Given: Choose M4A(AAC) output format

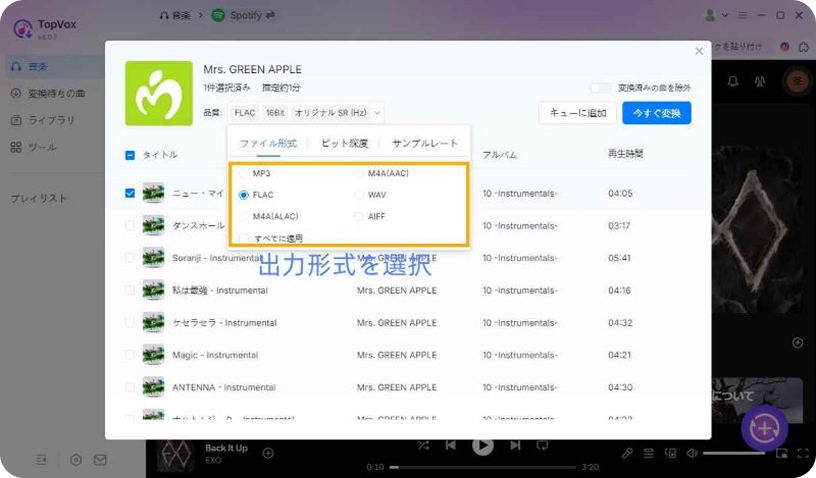Looking at the screenshot, I should click(359, 173).
